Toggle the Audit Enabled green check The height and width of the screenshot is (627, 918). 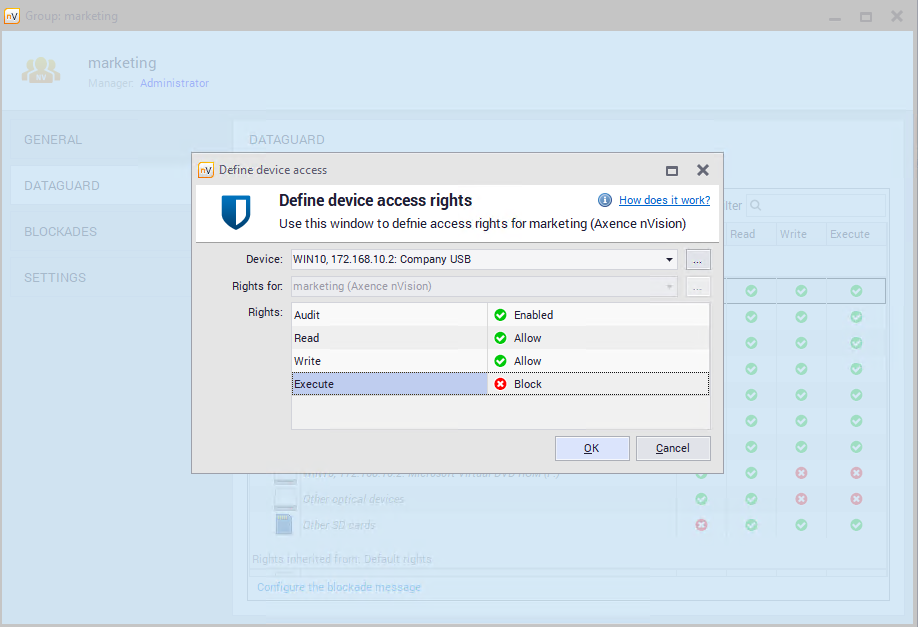coord(500,315)
